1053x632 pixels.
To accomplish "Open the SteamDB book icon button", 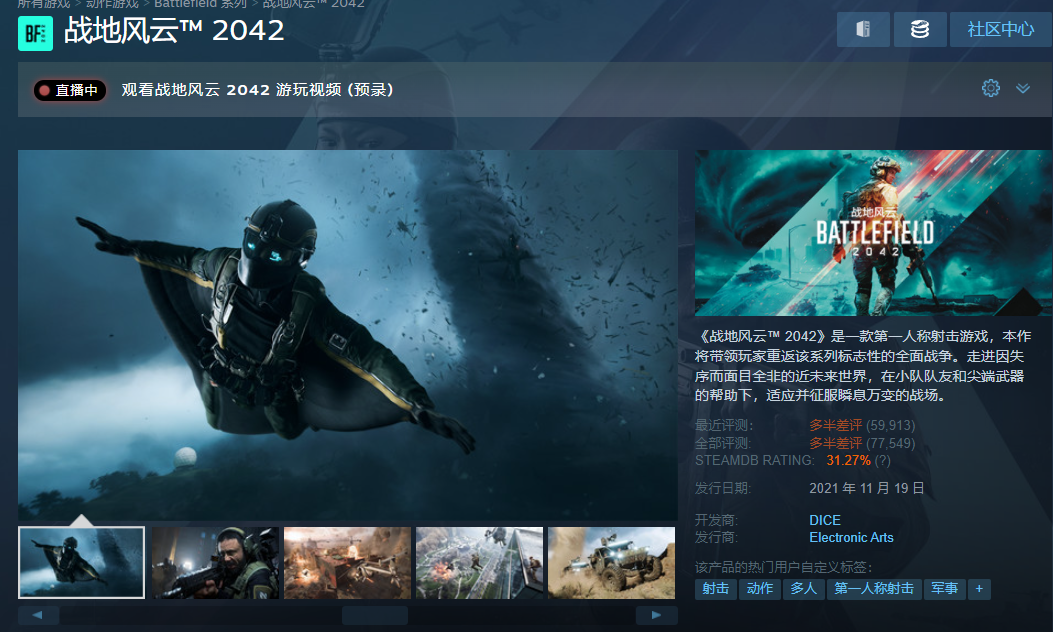I will coord(863,29).
